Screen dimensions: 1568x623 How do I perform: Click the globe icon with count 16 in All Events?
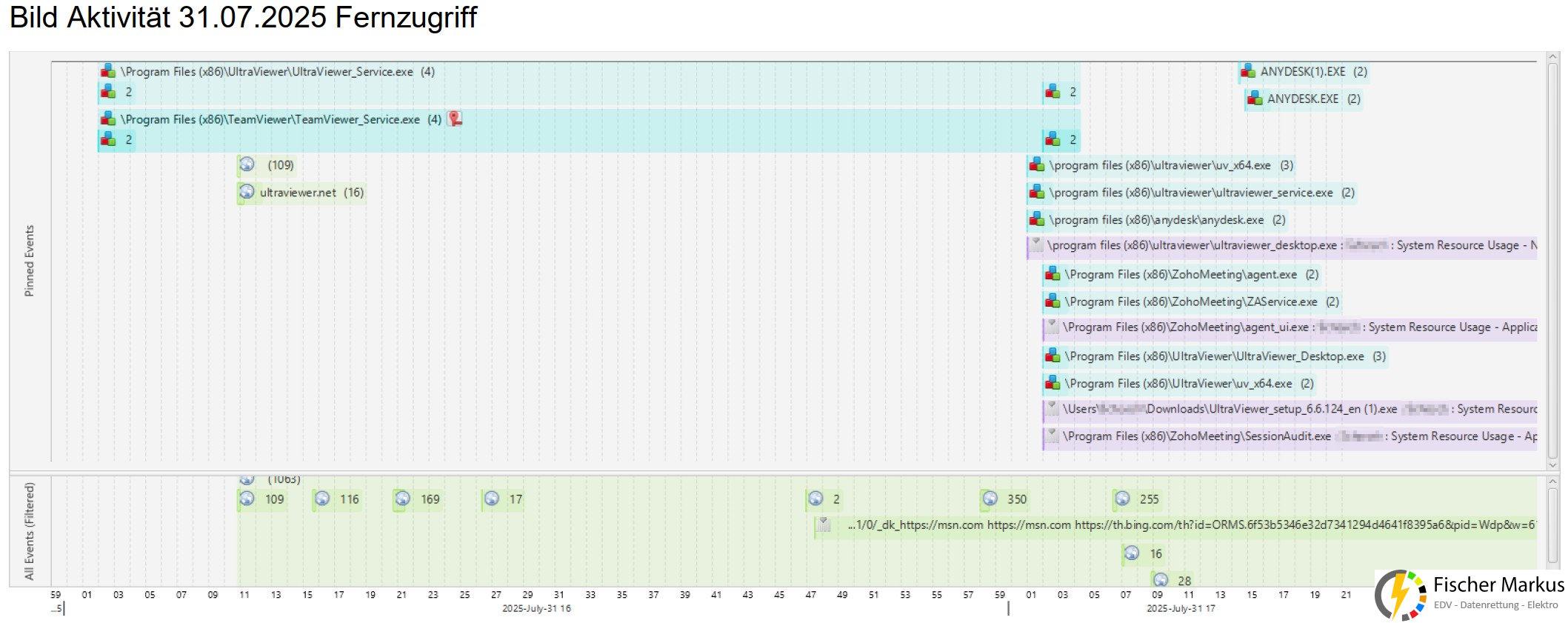point(1132,553)
